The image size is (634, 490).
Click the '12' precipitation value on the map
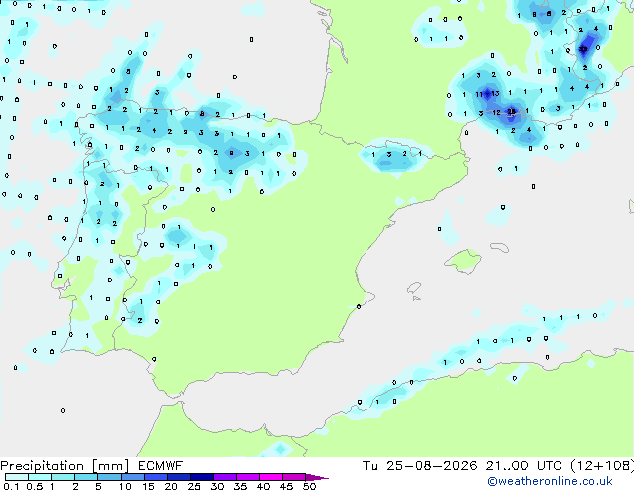click(x=497, y=113)
